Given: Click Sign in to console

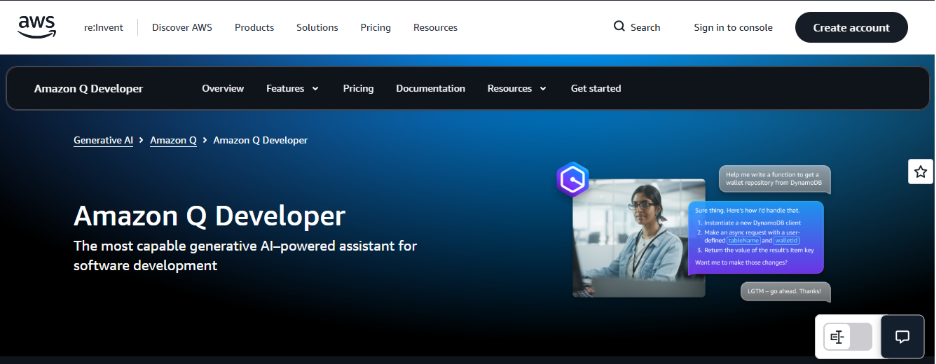Looking at the screenshot, I should 733,27.
